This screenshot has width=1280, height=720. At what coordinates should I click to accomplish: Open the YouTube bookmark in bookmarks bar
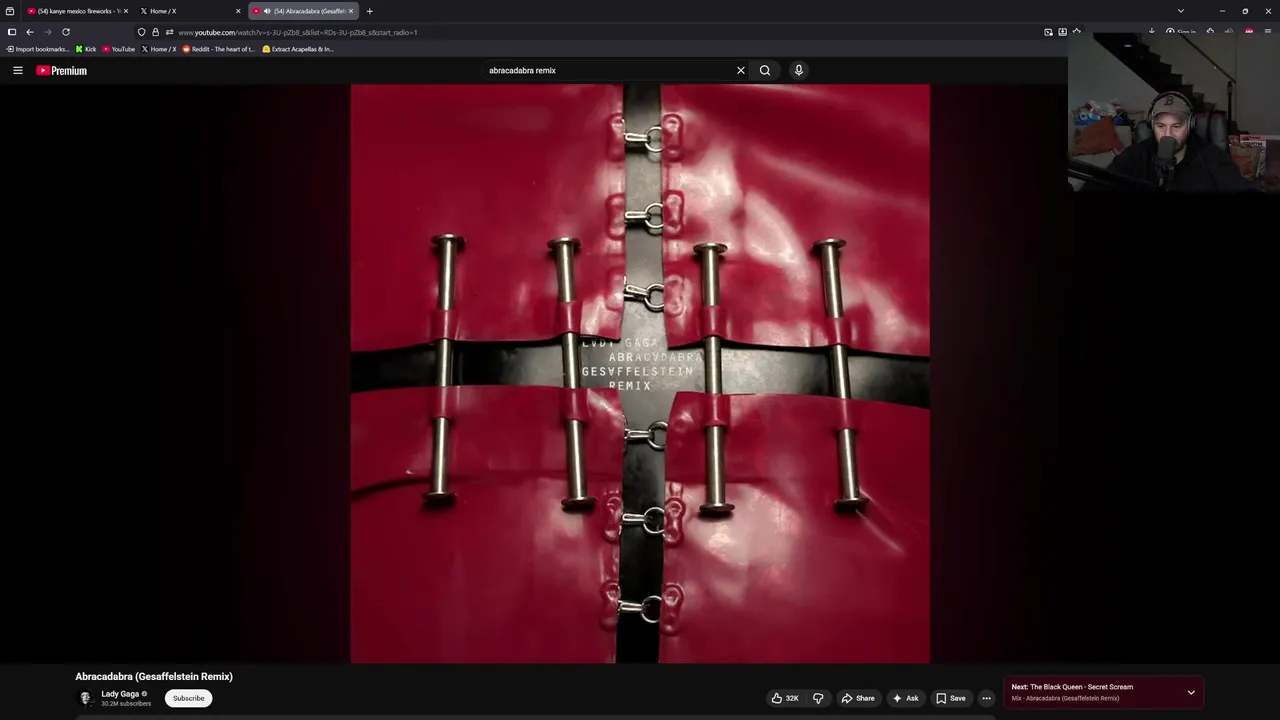119,49
